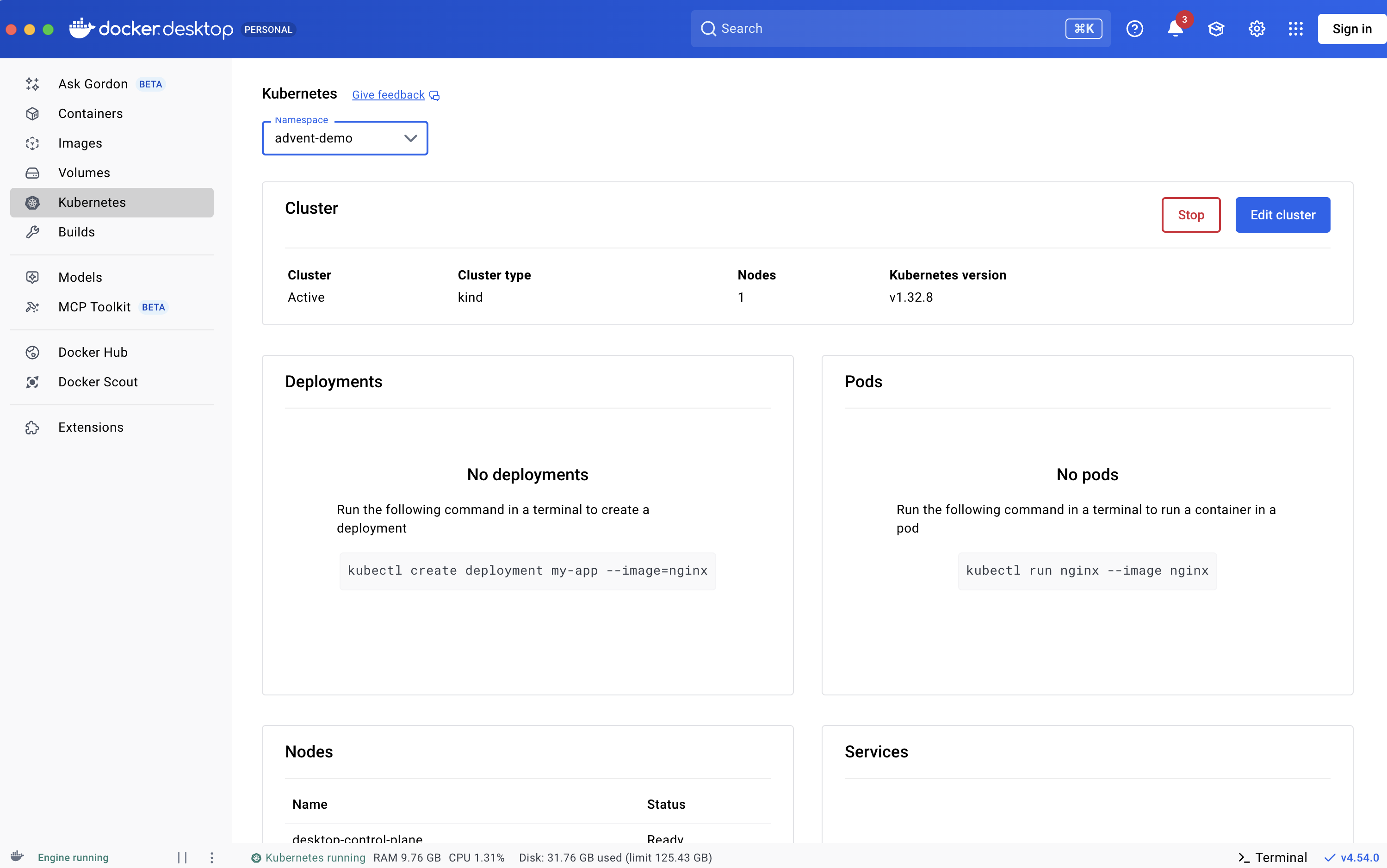The width and height of the screenshot is (1387, 868).
Task: Open the engine three-dot options menu
Action: tap(212, 857)
